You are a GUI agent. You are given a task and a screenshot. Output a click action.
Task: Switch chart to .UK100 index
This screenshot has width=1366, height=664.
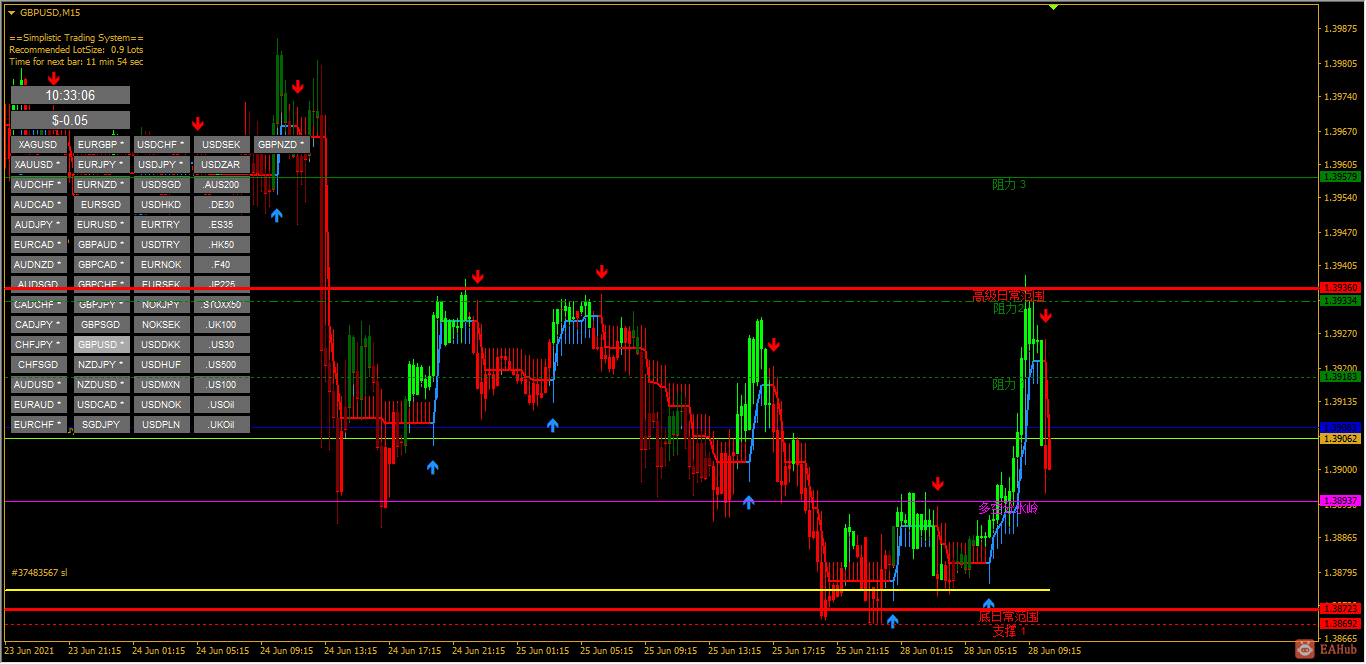(221, 325)
